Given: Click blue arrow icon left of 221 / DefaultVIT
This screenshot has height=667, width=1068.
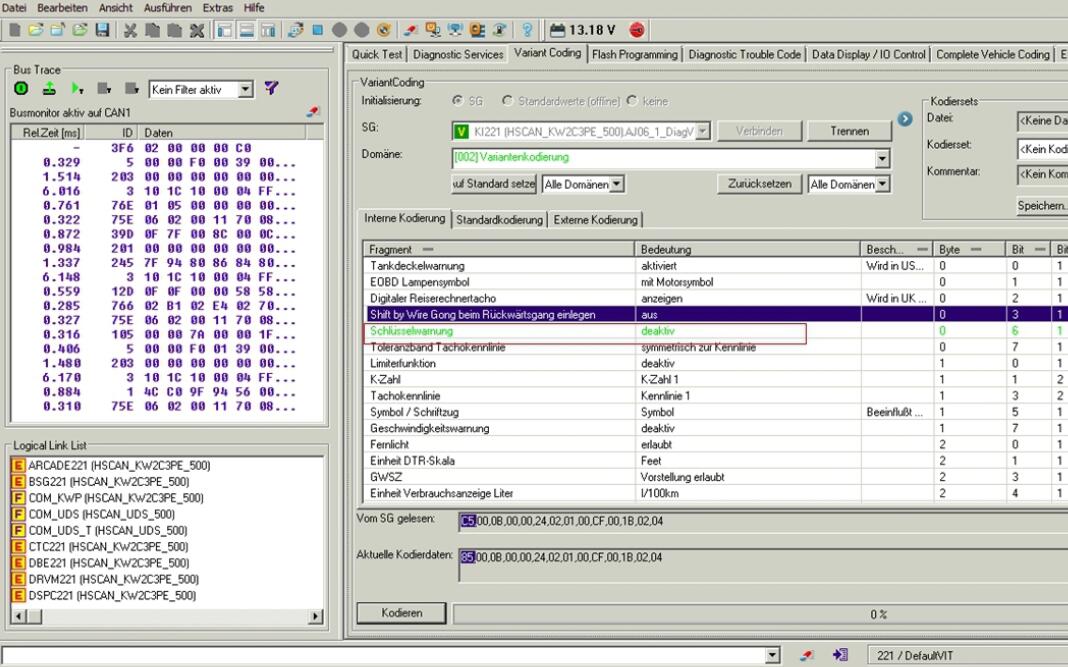Looking at the screenshot, I should pos(841,655).
